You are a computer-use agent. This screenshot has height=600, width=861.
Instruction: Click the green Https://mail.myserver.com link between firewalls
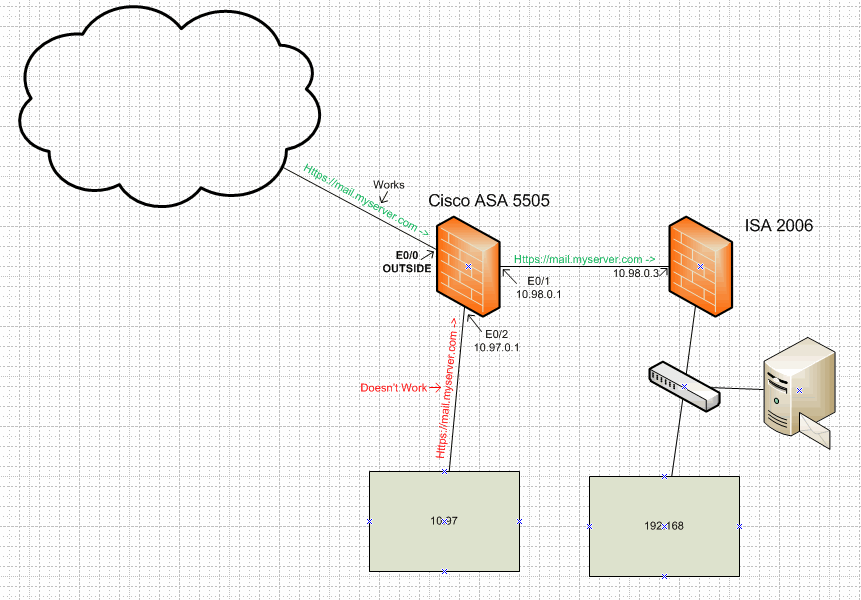(586, 259)
